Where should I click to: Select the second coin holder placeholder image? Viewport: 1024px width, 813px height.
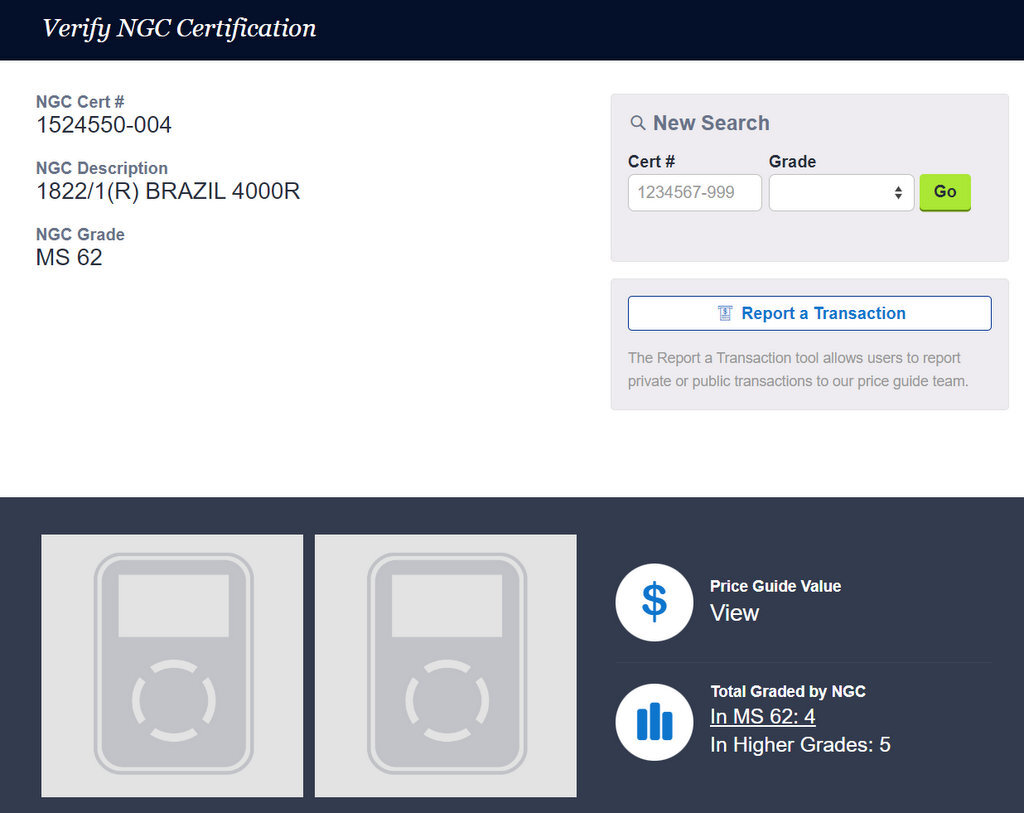[445, 666]
